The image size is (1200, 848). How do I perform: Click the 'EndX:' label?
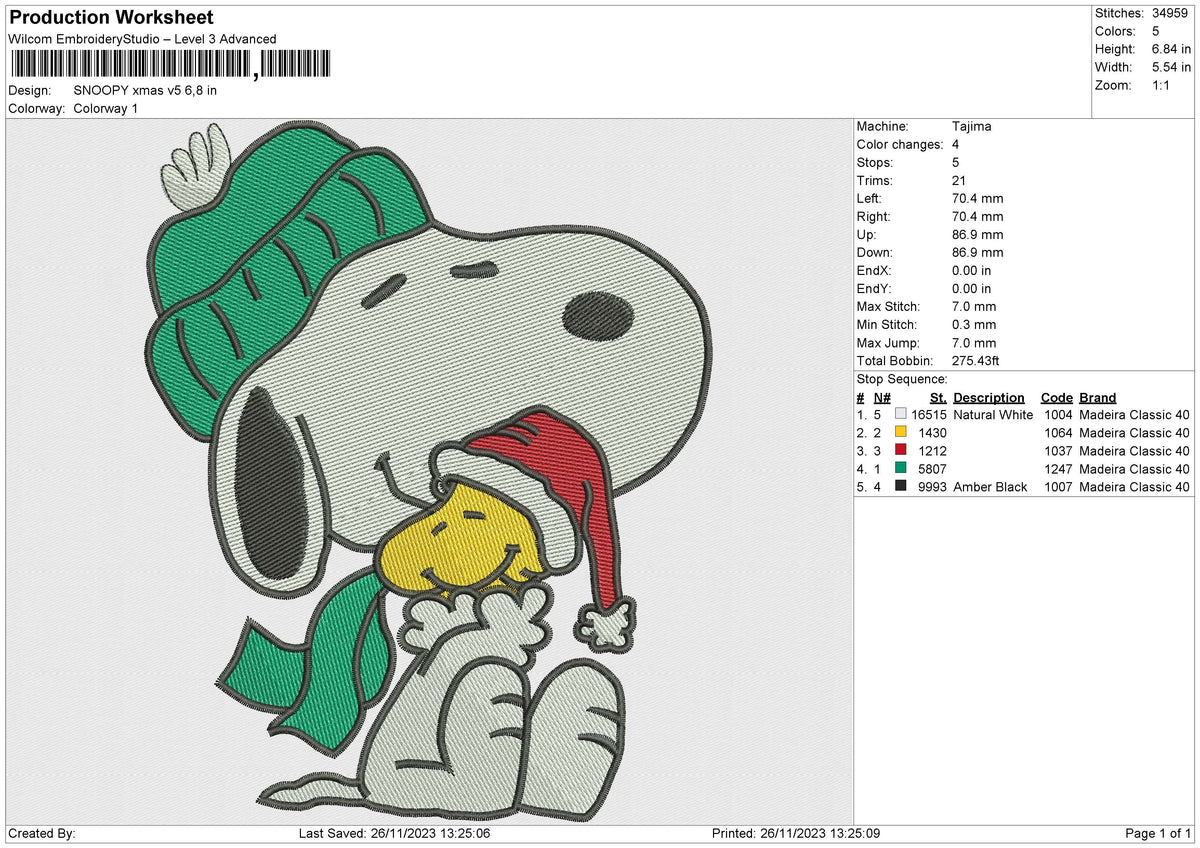[873, 271]
